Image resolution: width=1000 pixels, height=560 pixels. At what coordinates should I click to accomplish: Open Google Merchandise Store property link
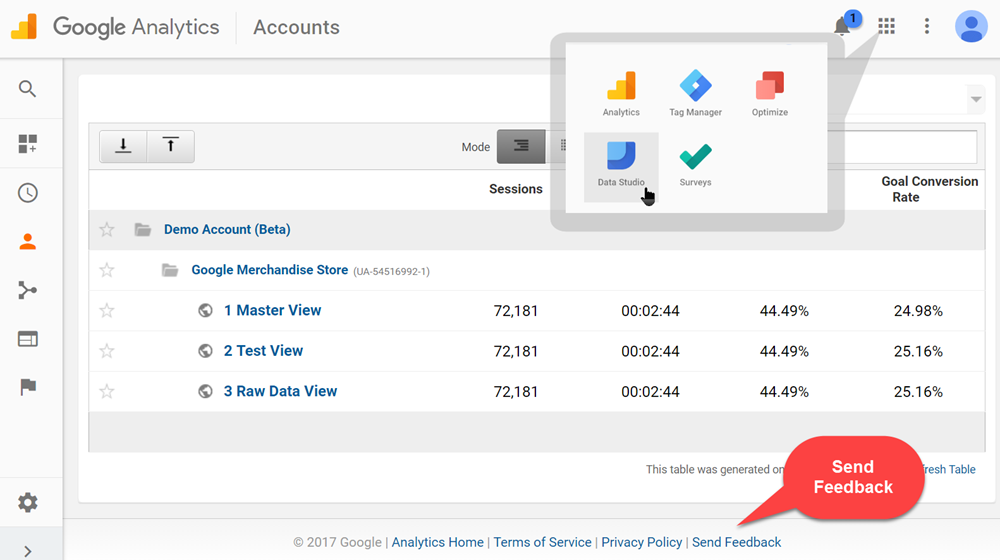click(270, 270)
